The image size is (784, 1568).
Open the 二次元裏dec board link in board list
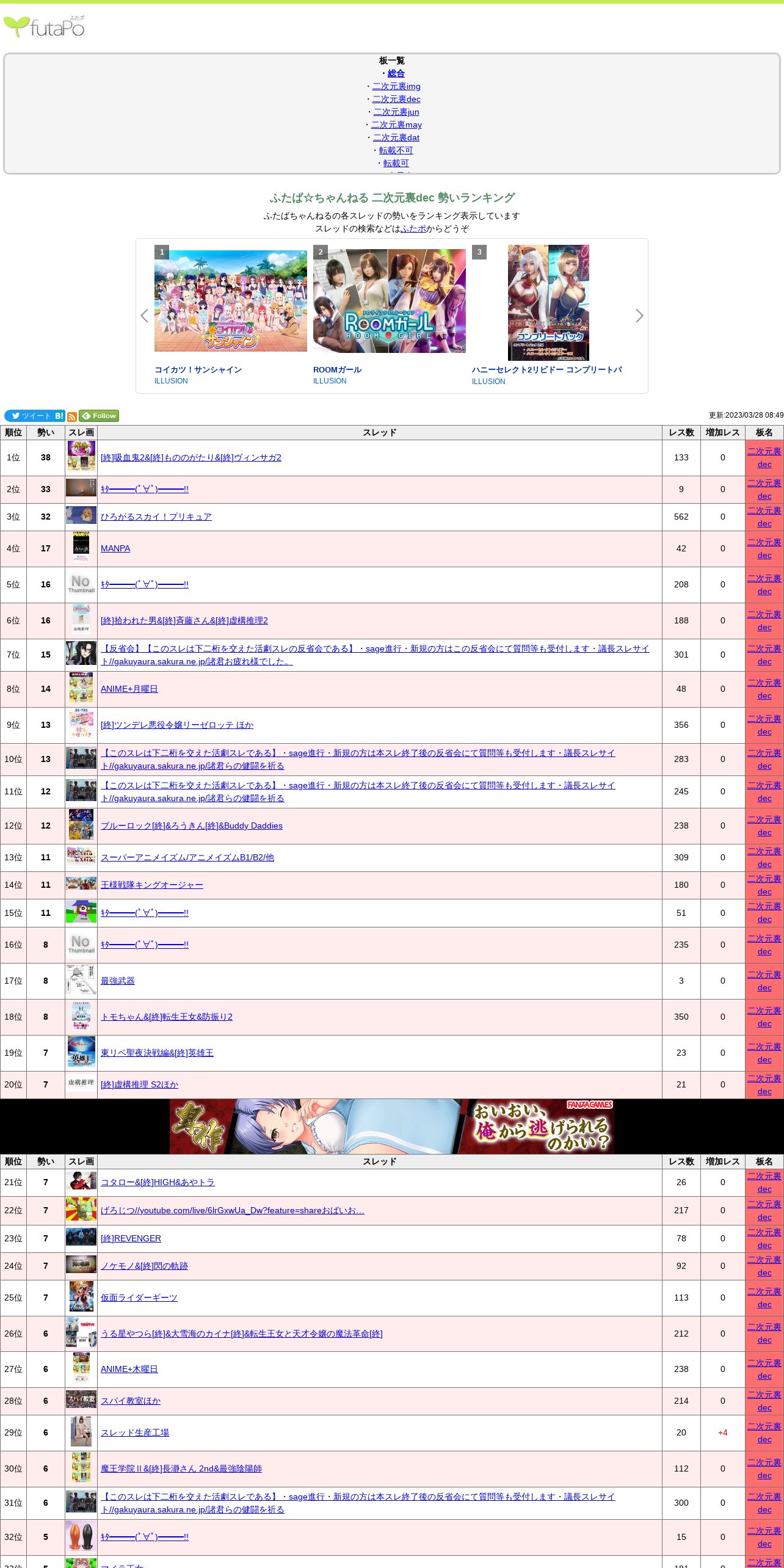[396, 99]
